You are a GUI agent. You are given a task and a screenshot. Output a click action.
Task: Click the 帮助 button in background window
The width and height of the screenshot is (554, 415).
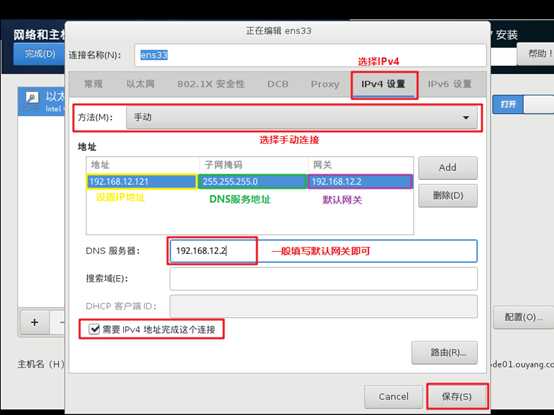pos(536,54)
